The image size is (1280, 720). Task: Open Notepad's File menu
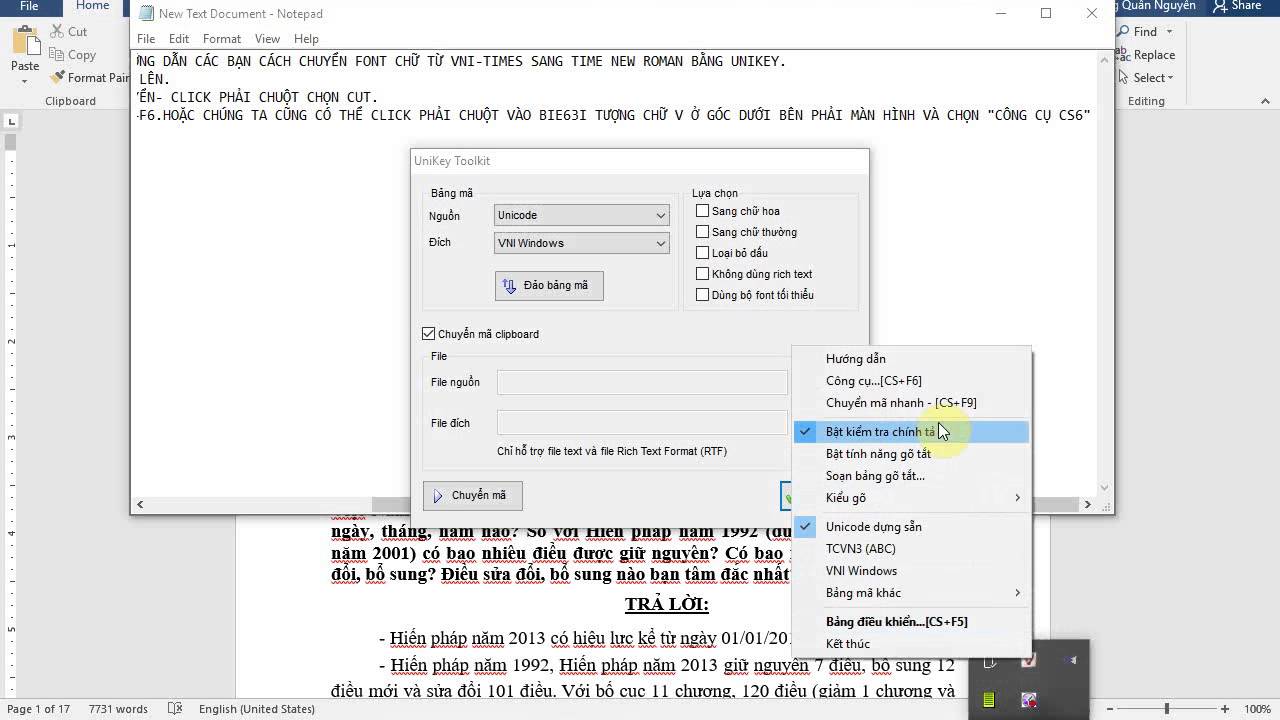146,39
